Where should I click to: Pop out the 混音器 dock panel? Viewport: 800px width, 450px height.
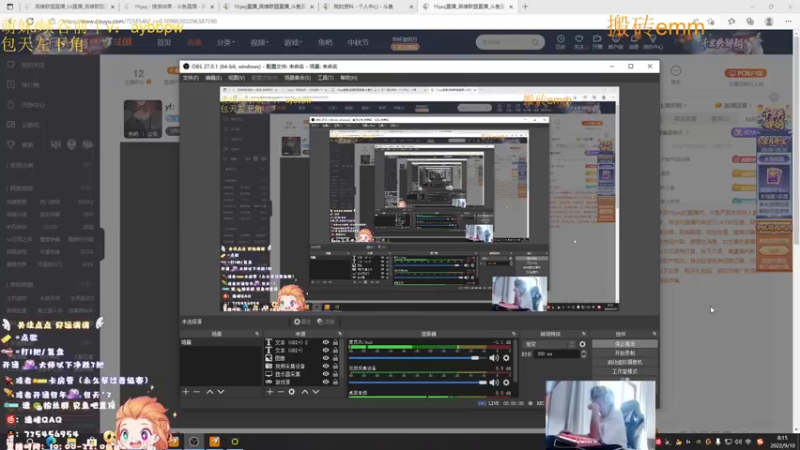[514, 334]
